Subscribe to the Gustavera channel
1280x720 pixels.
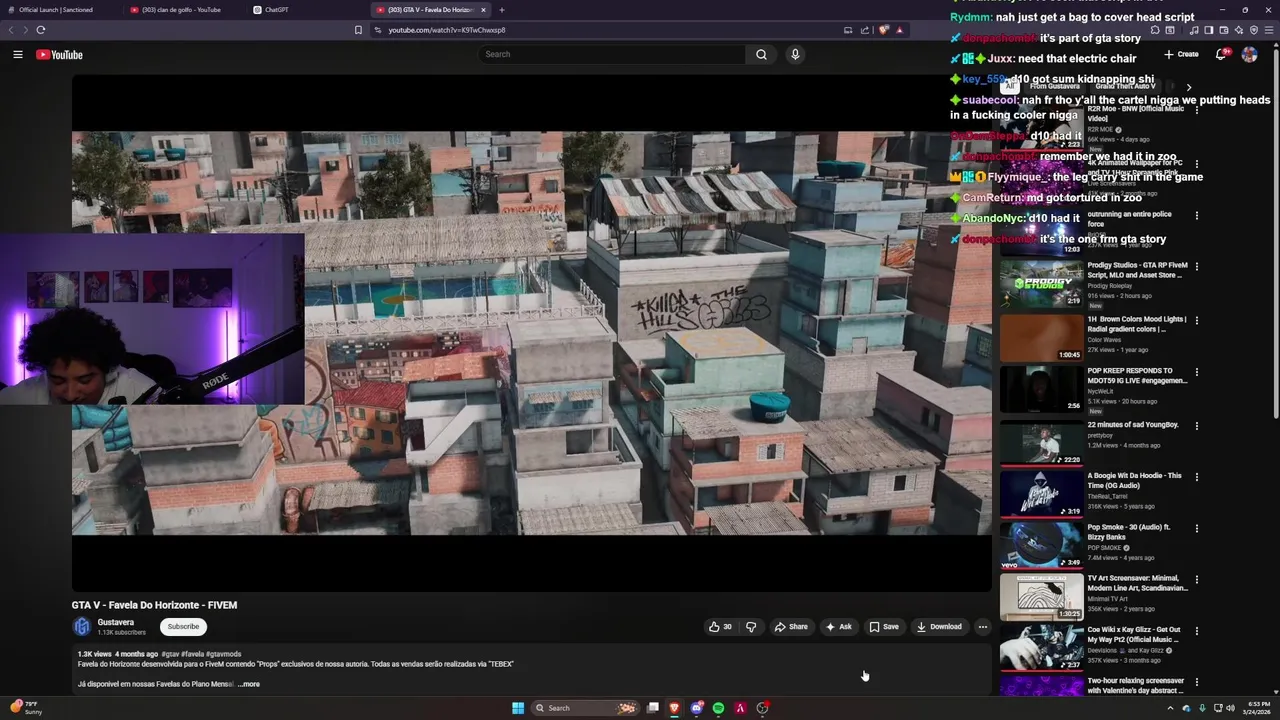(183, 627)
